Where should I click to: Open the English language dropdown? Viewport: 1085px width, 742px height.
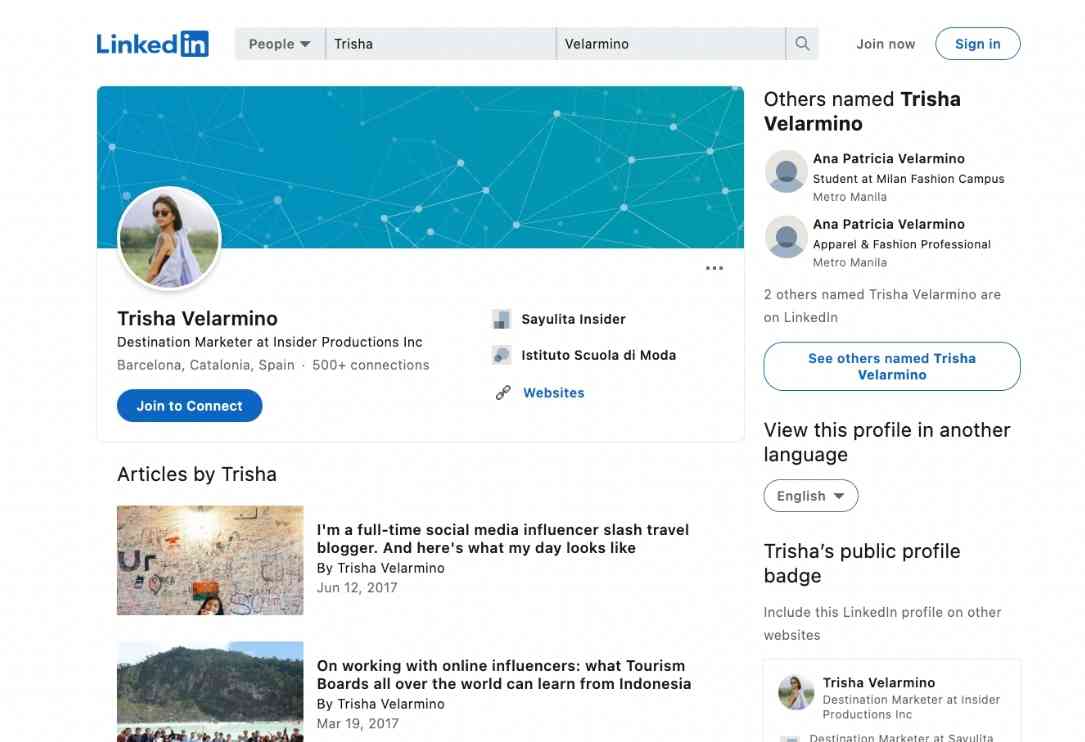pos(811,496)
